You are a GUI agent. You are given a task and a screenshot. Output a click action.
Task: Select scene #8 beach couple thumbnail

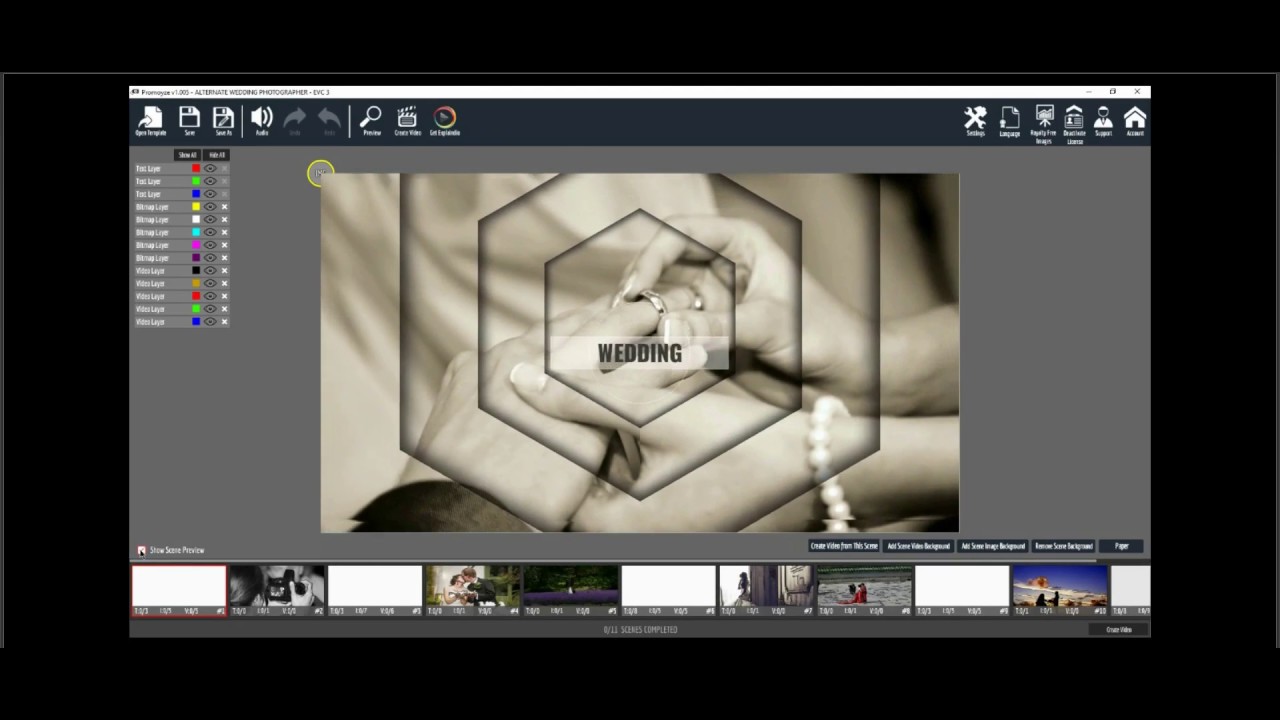tap(865, 590)
